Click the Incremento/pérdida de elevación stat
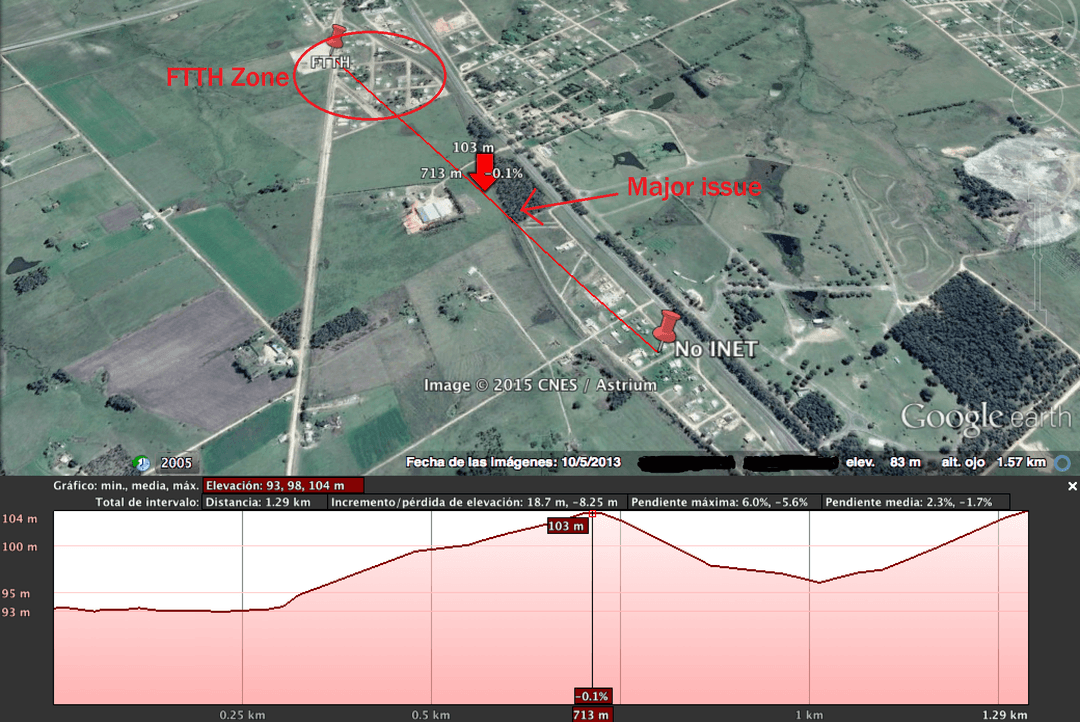 [476, 502]
